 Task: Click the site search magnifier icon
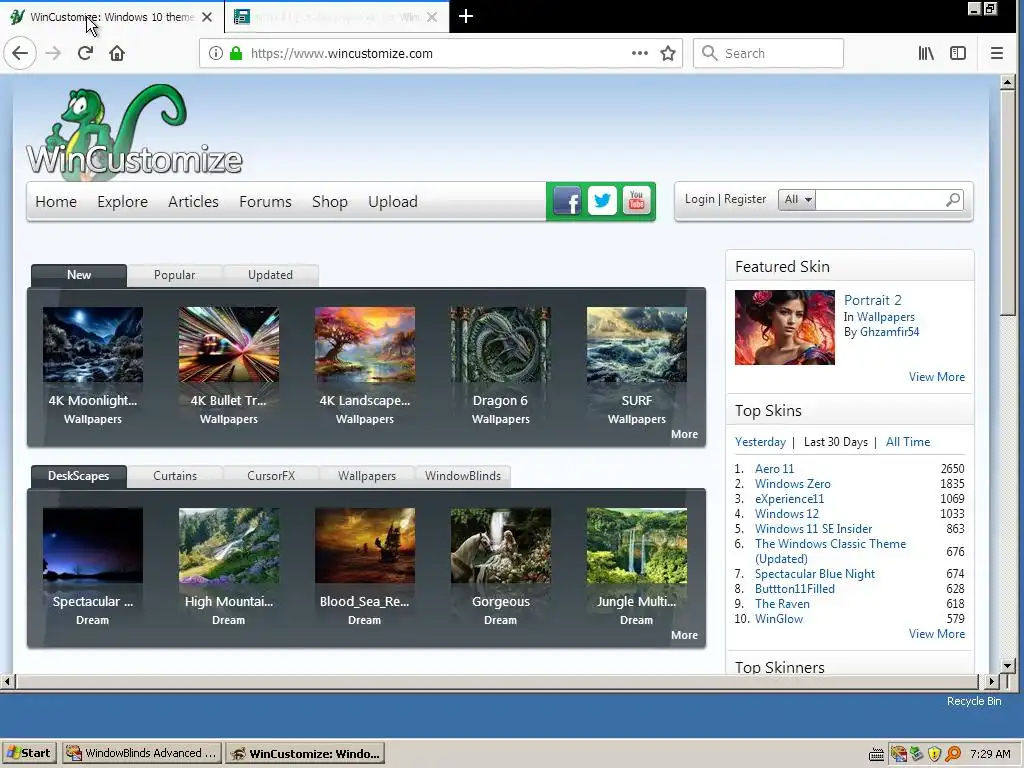(x=953, y=199)
